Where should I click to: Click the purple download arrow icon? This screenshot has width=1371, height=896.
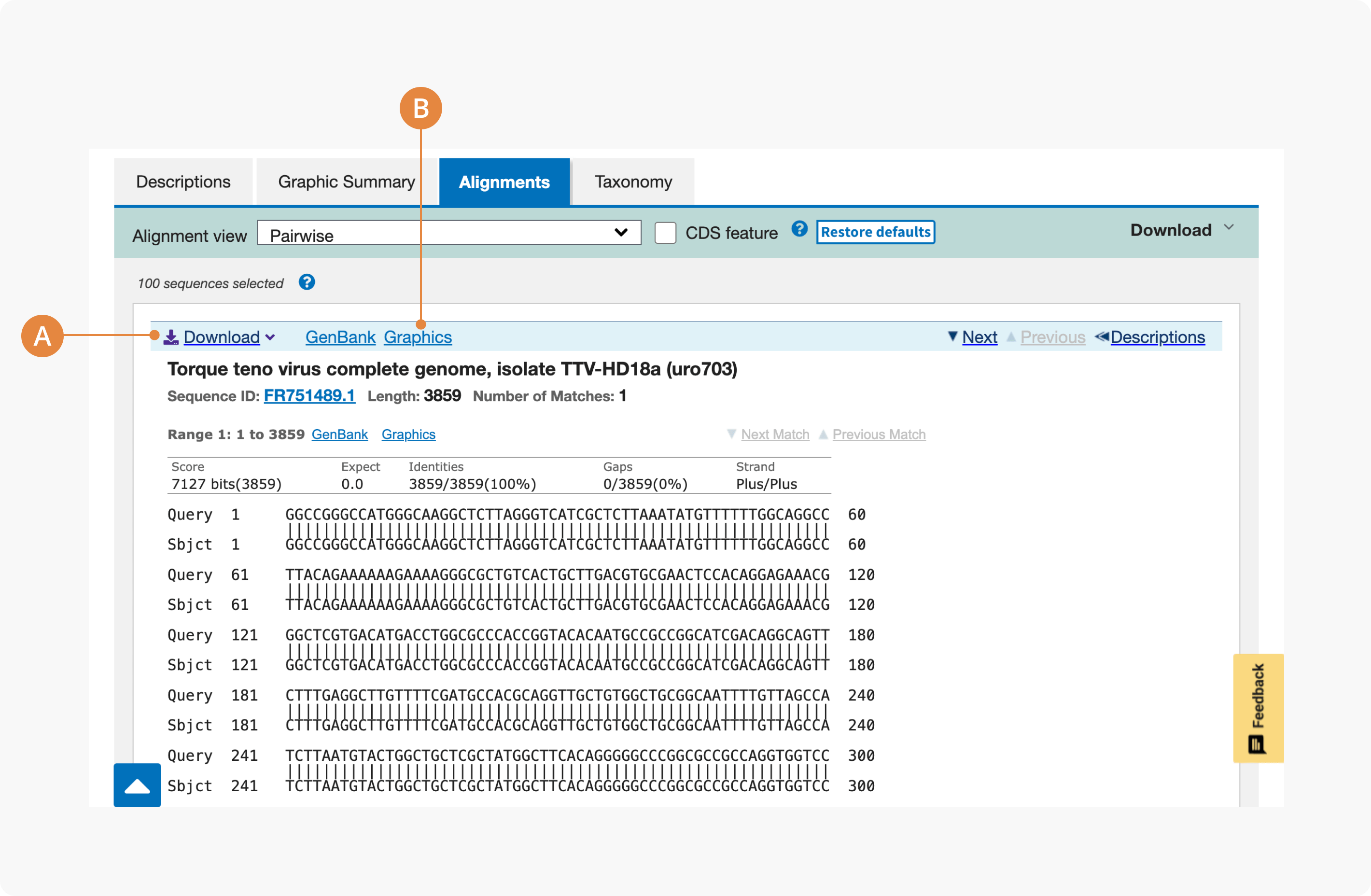point(171,337)
